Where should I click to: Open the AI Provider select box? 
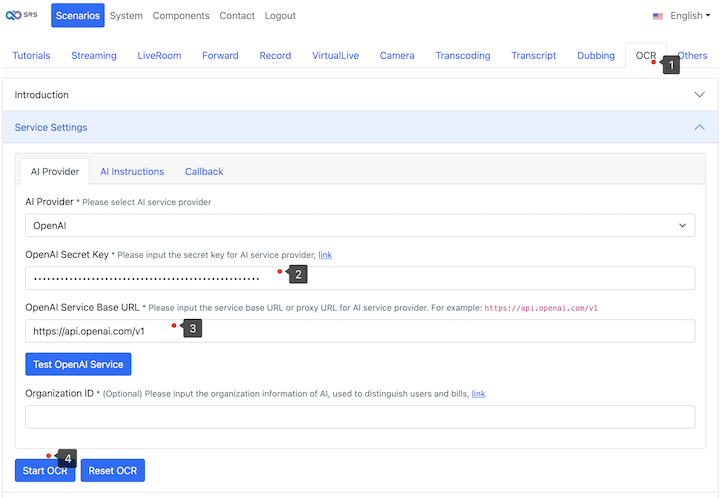[x=360, y=225]
